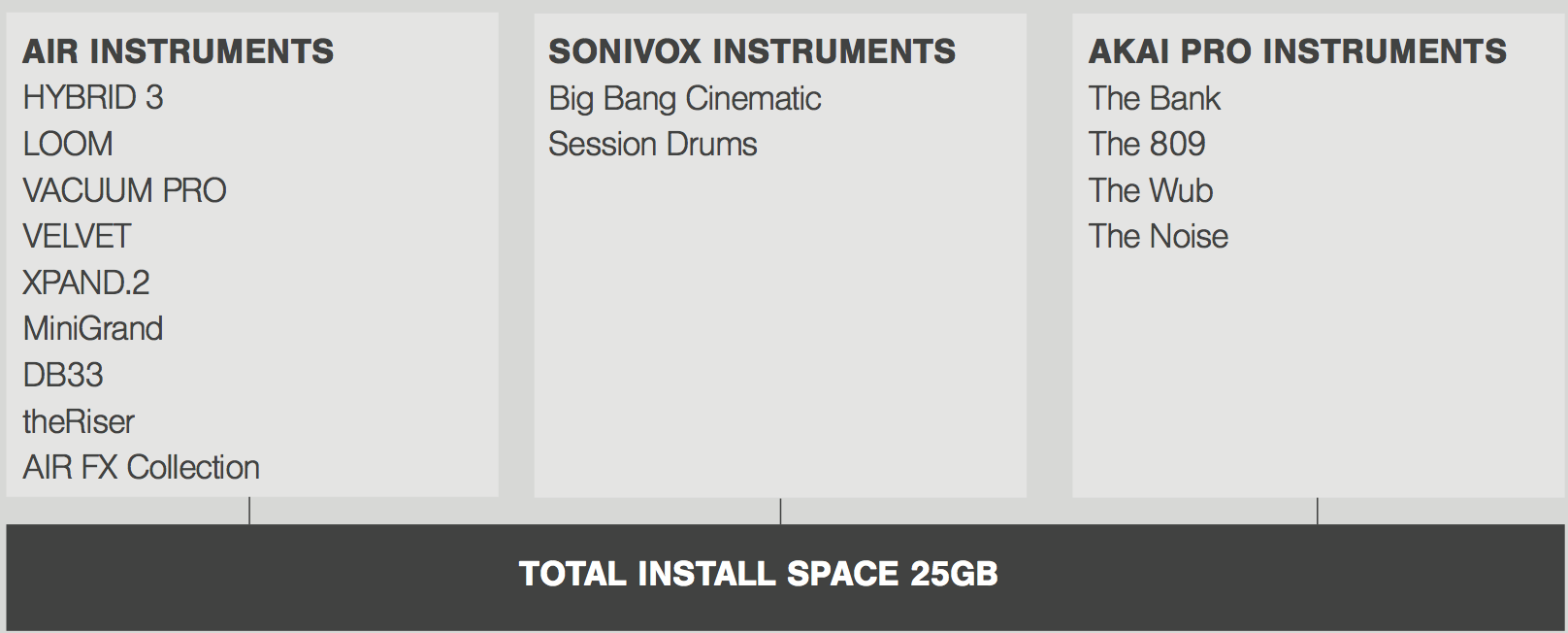Select Big Bang Cinematic

pos(685,98)
